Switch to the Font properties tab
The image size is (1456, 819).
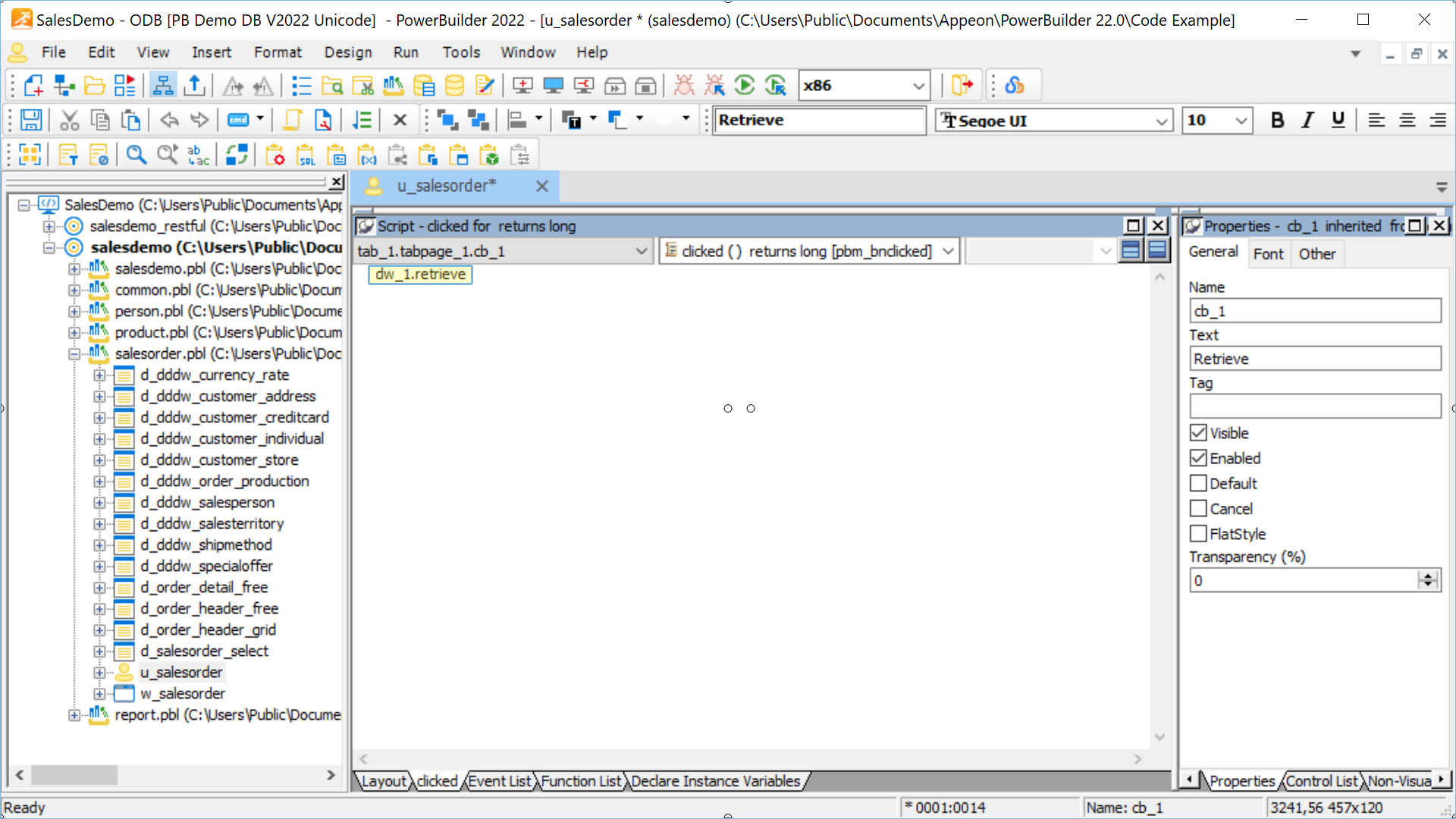pos(1268,254)
